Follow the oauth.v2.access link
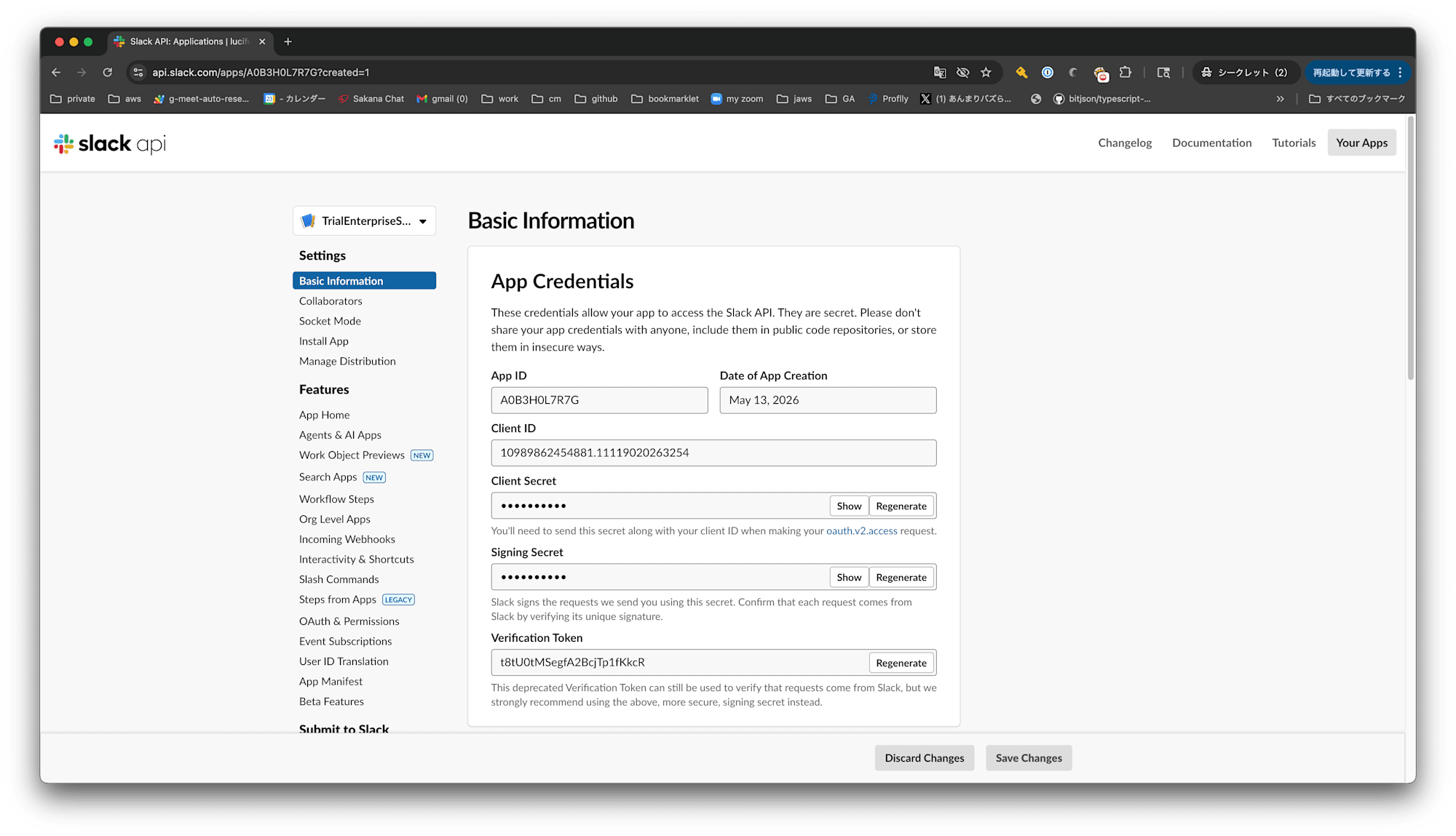The image size is (1456, 836). (x=862, y=531)
